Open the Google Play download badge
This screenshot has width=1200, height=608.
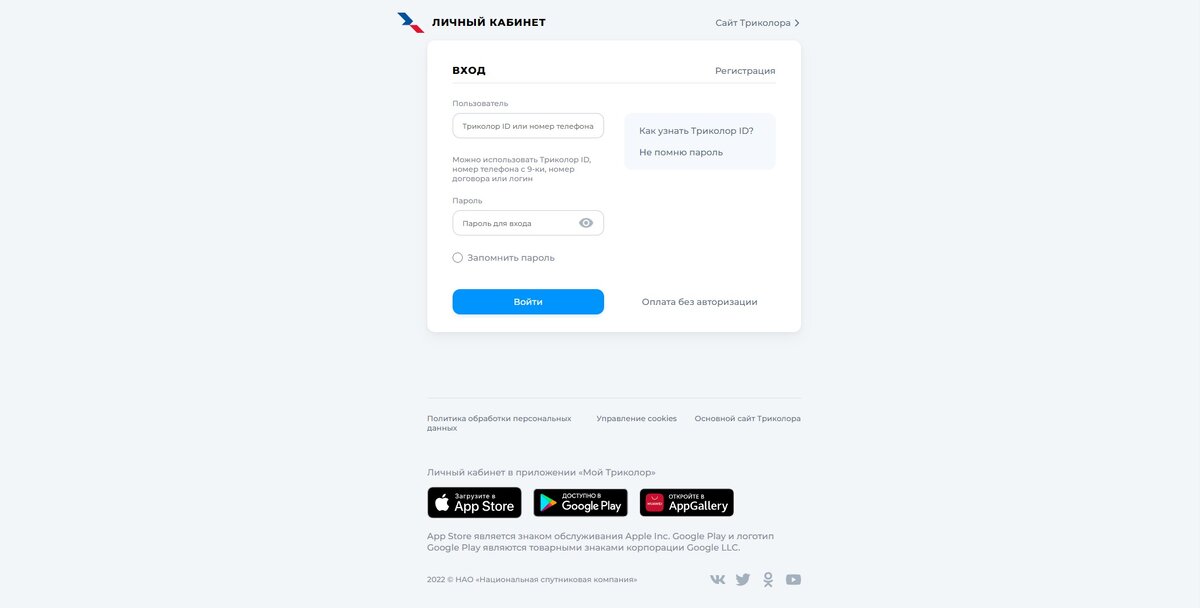pos(580,503)
